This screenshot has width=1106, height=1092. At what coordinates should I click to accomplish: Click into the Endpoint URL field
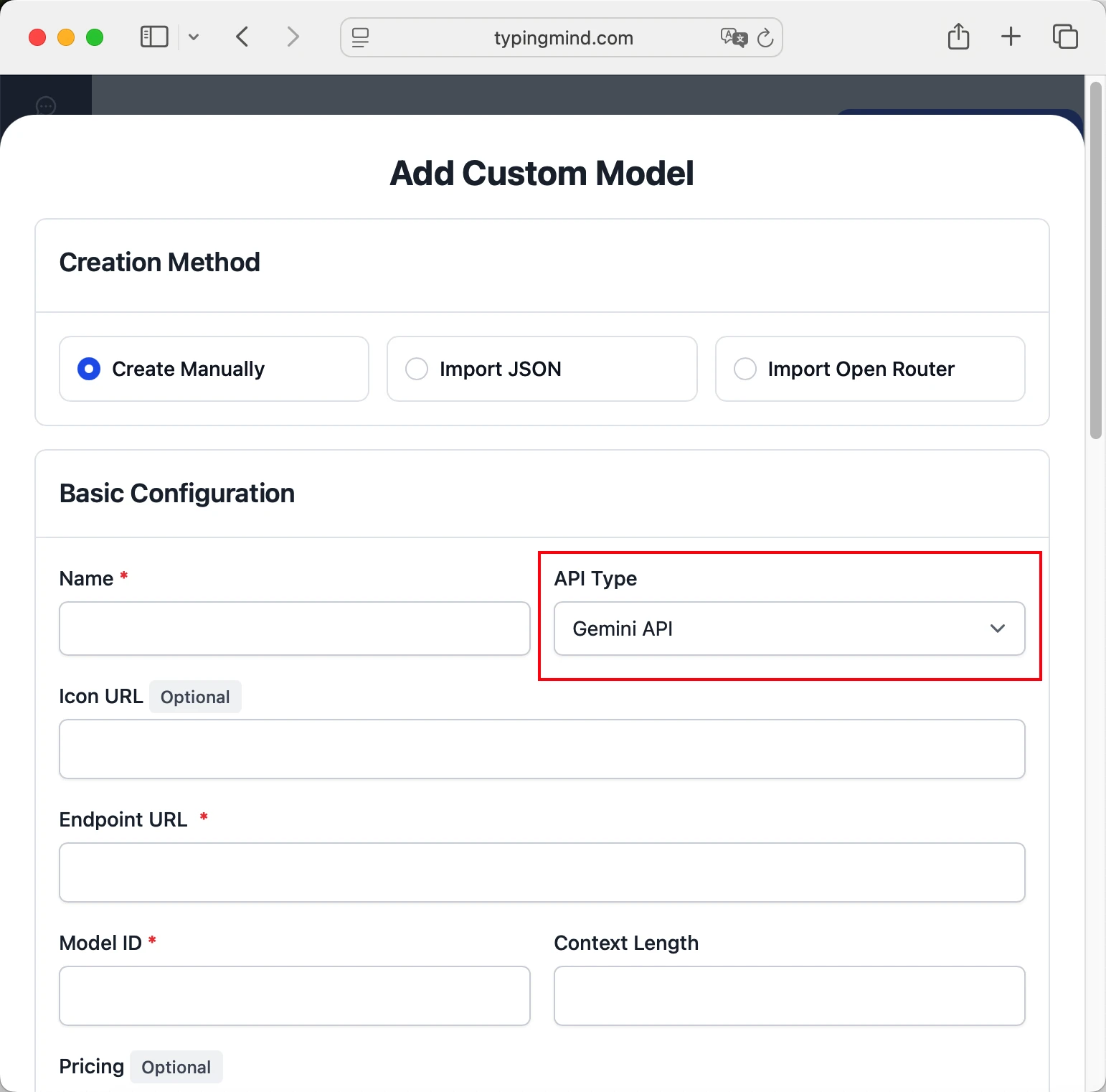[542, 872]
